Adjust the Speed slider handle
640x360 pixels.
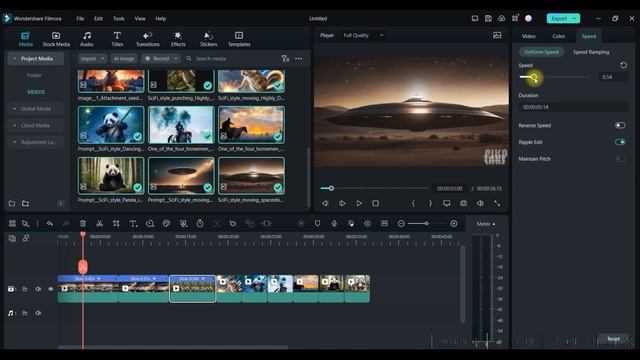pyautogui.click(x=534, y=77)
